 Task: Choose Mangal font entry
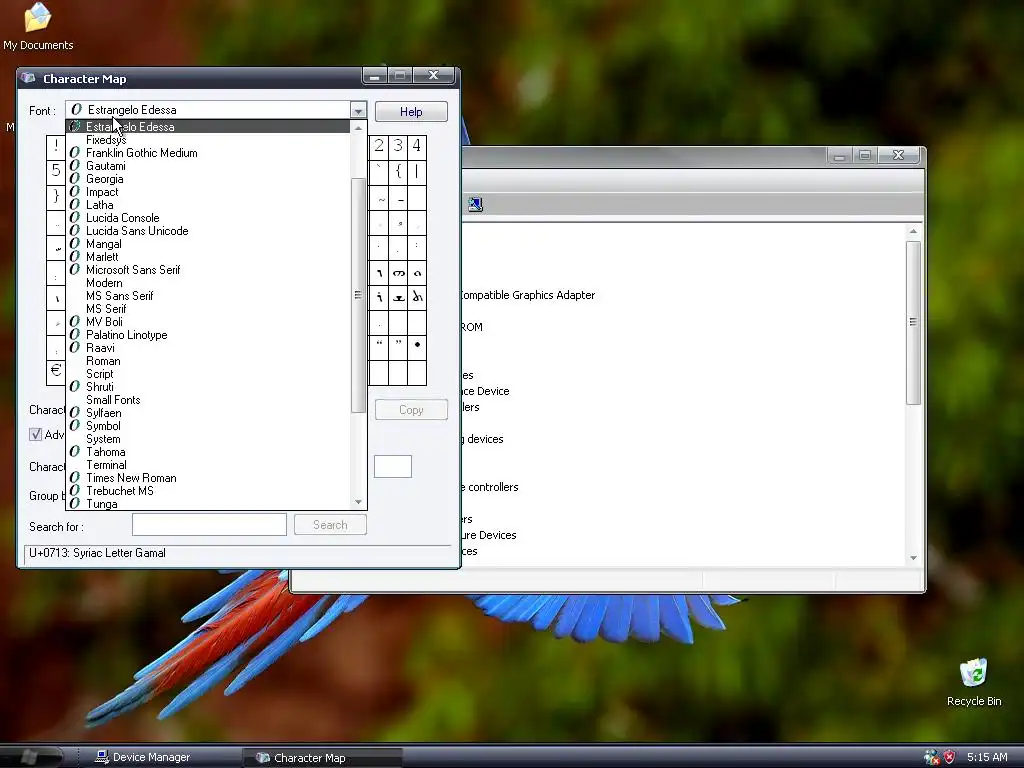tap(208, 244)
